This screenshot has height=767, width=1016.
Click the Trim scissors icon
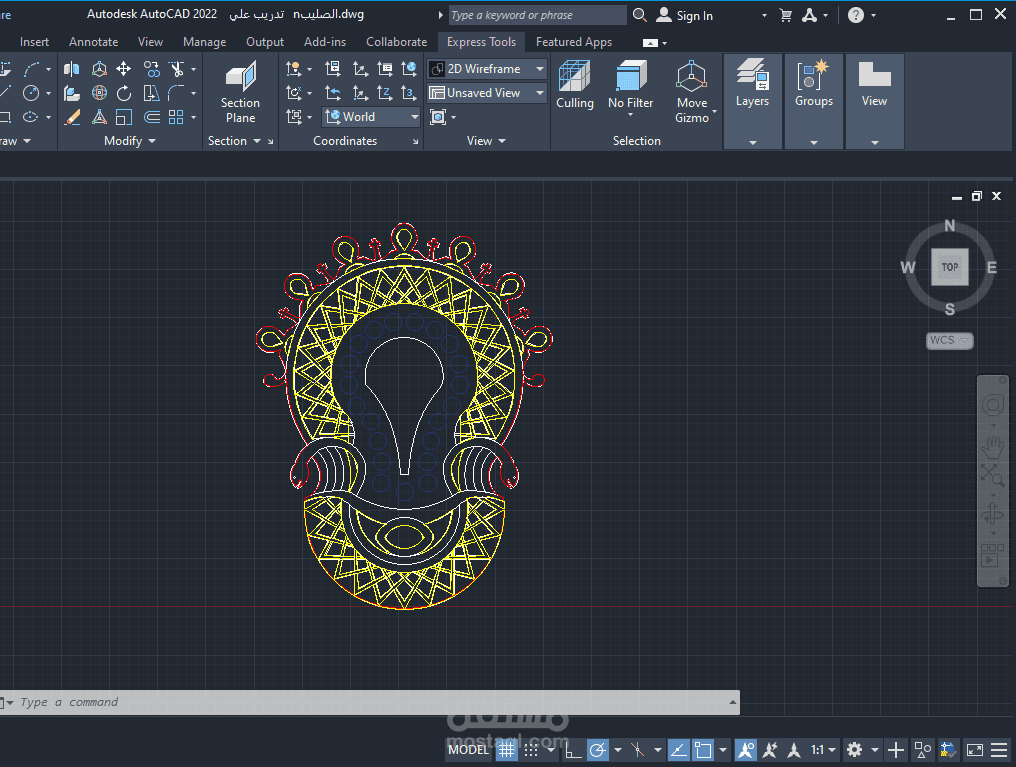[x=177, y=69]
